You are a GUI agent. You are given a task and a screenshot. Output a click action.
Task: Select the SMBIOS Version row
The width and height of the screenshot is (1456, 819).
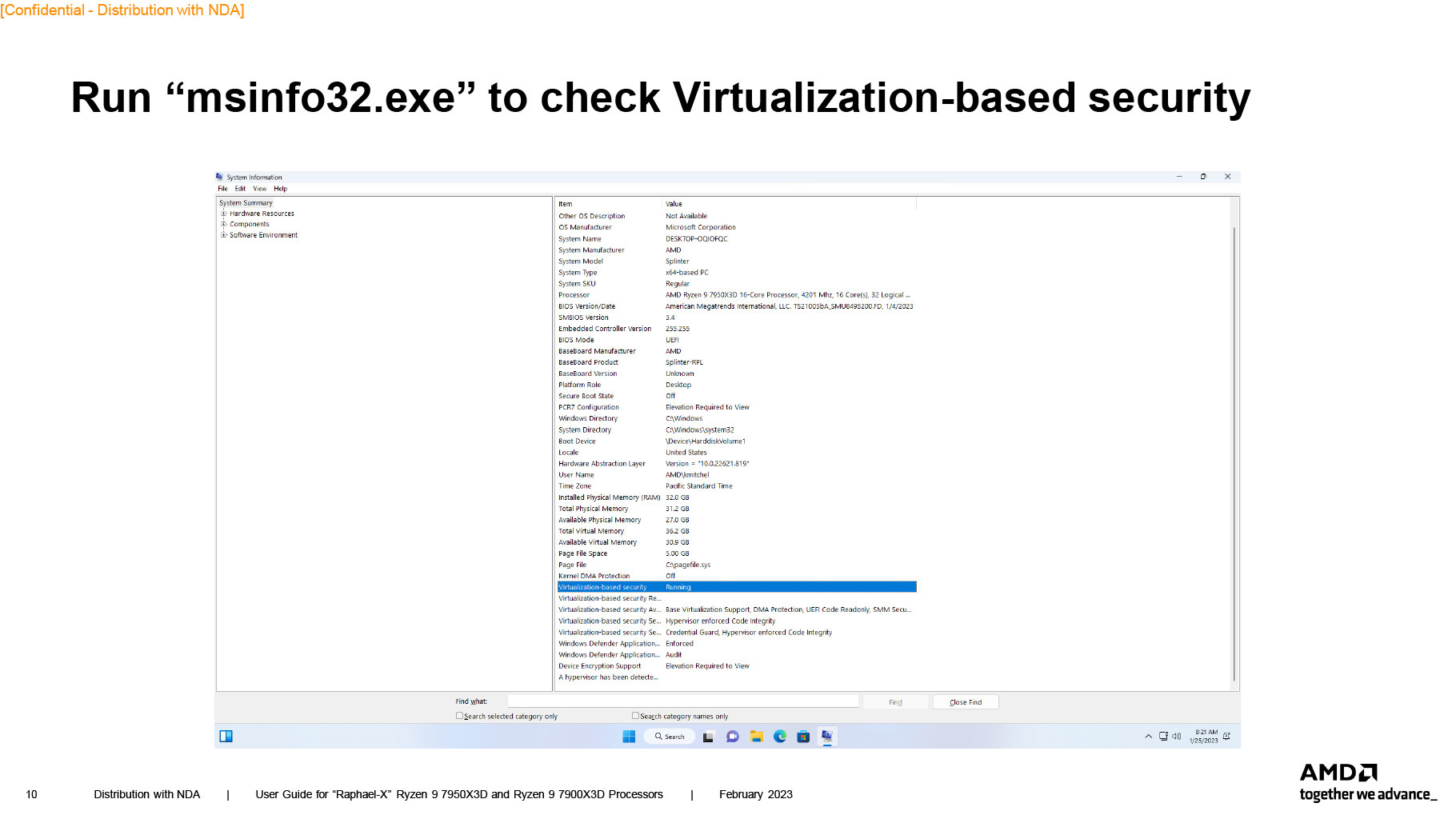(x=737, y=318)
